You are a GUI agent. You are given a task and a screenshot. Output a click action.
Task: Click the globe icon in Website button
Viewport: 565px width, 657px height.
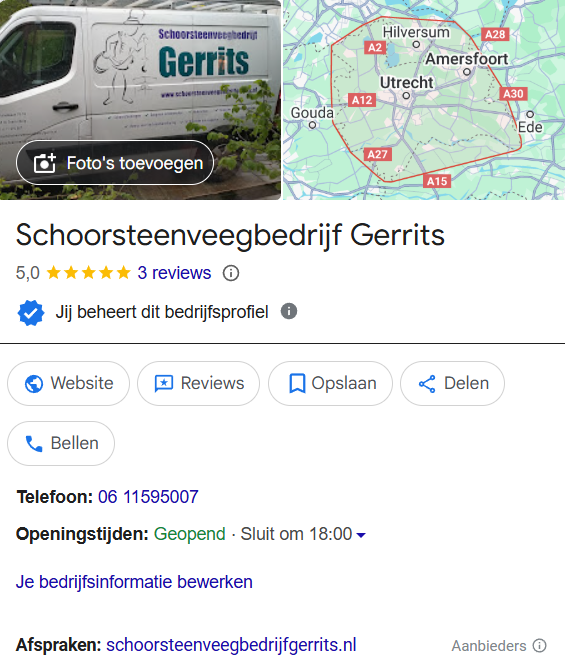coord(34,384)
